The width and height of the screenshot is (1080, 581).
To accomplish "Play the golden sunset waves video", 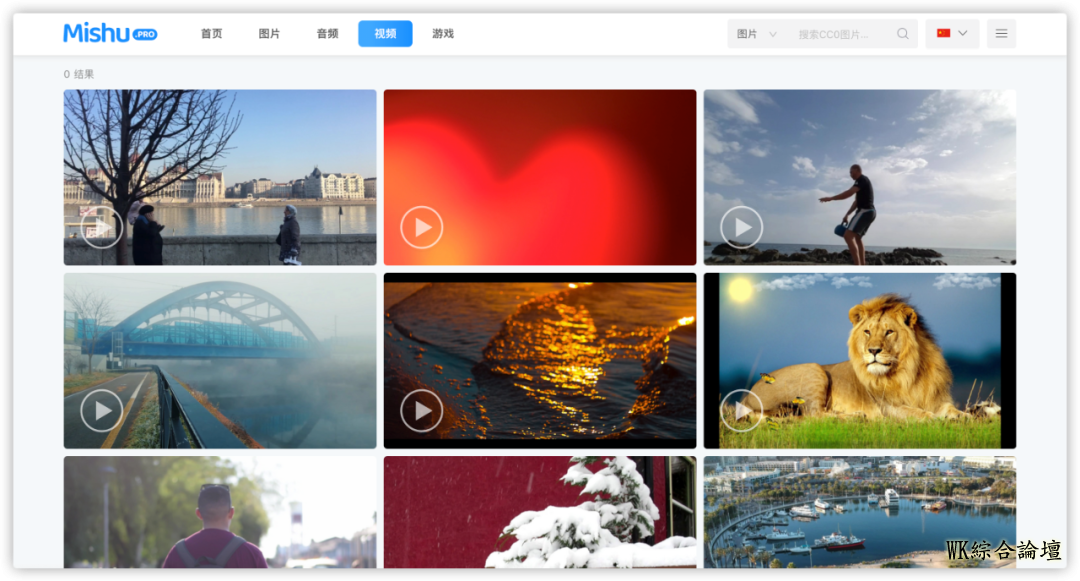I will [422, 410].
